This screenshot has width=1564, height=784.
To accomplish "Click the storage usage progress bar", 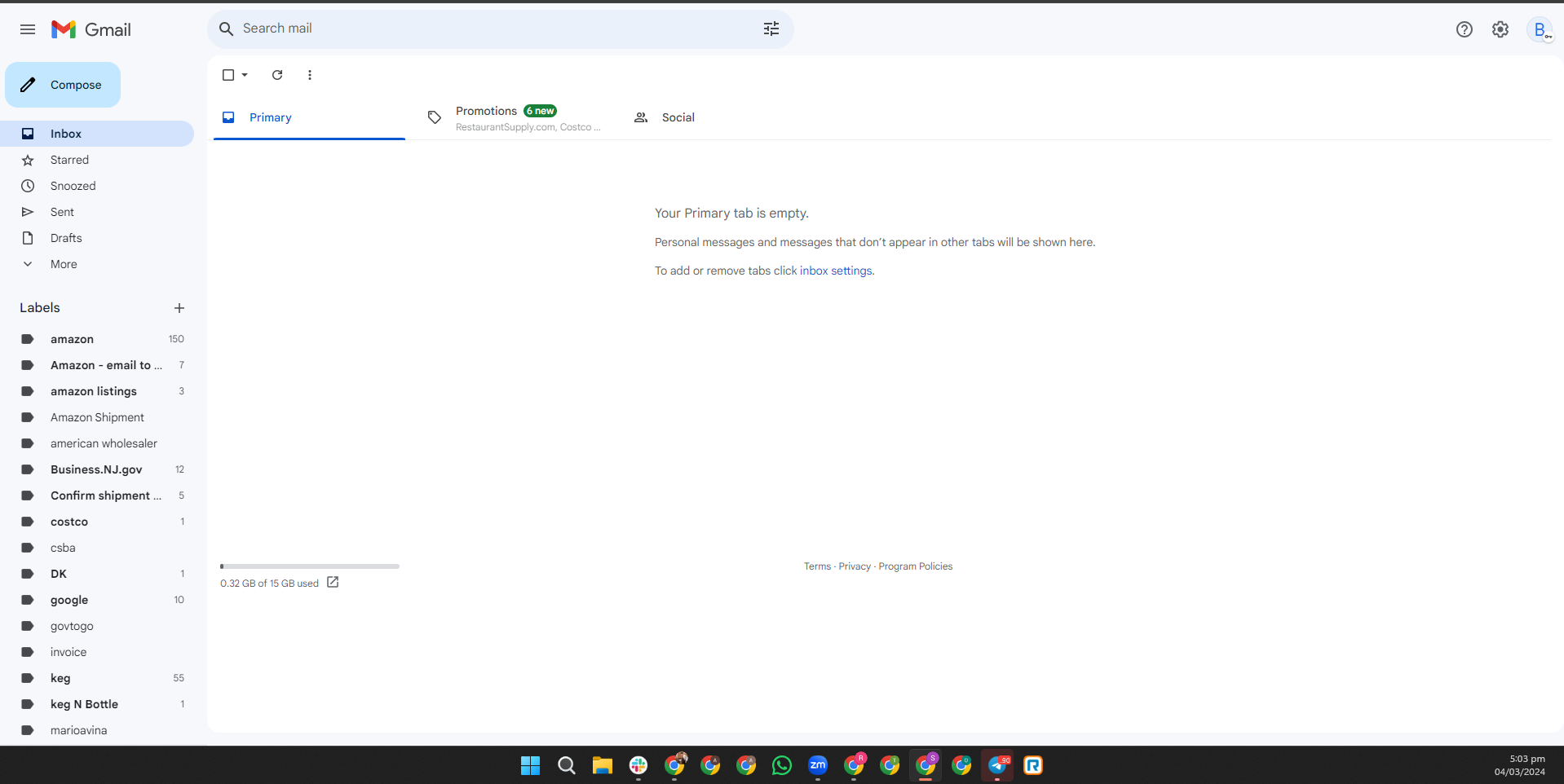I will tap(310, 566).
